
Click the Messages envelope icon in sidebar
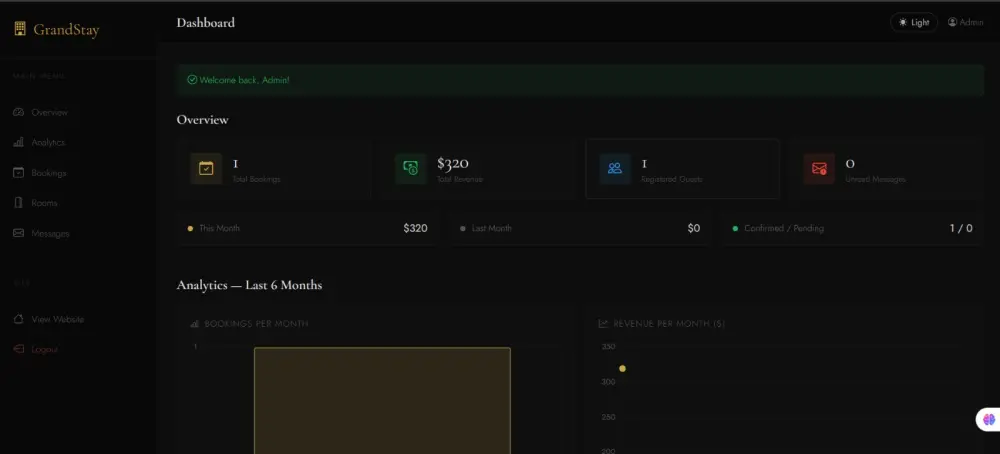[18, 233]
